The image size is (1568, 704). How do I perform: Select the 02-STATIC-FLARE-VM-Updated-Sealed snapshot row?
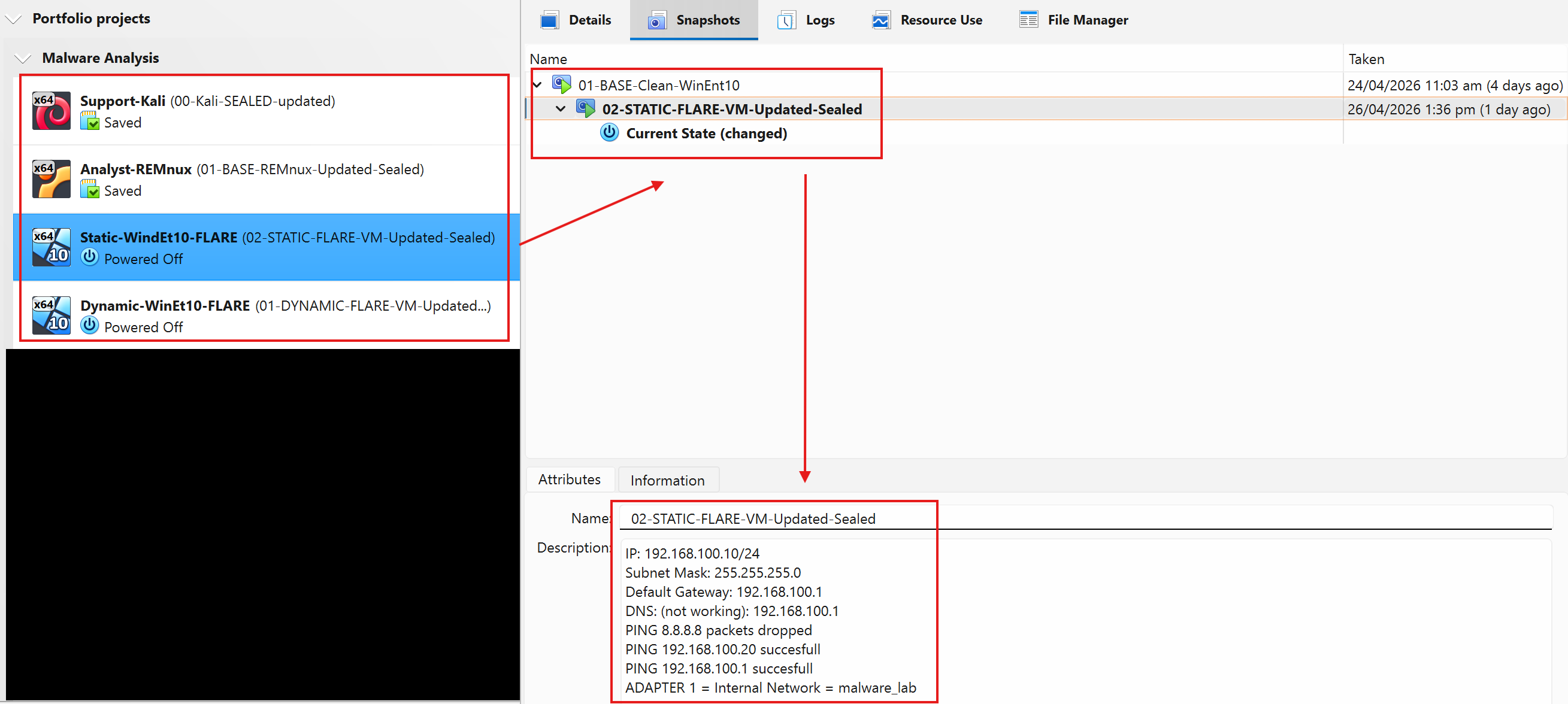1046,110
